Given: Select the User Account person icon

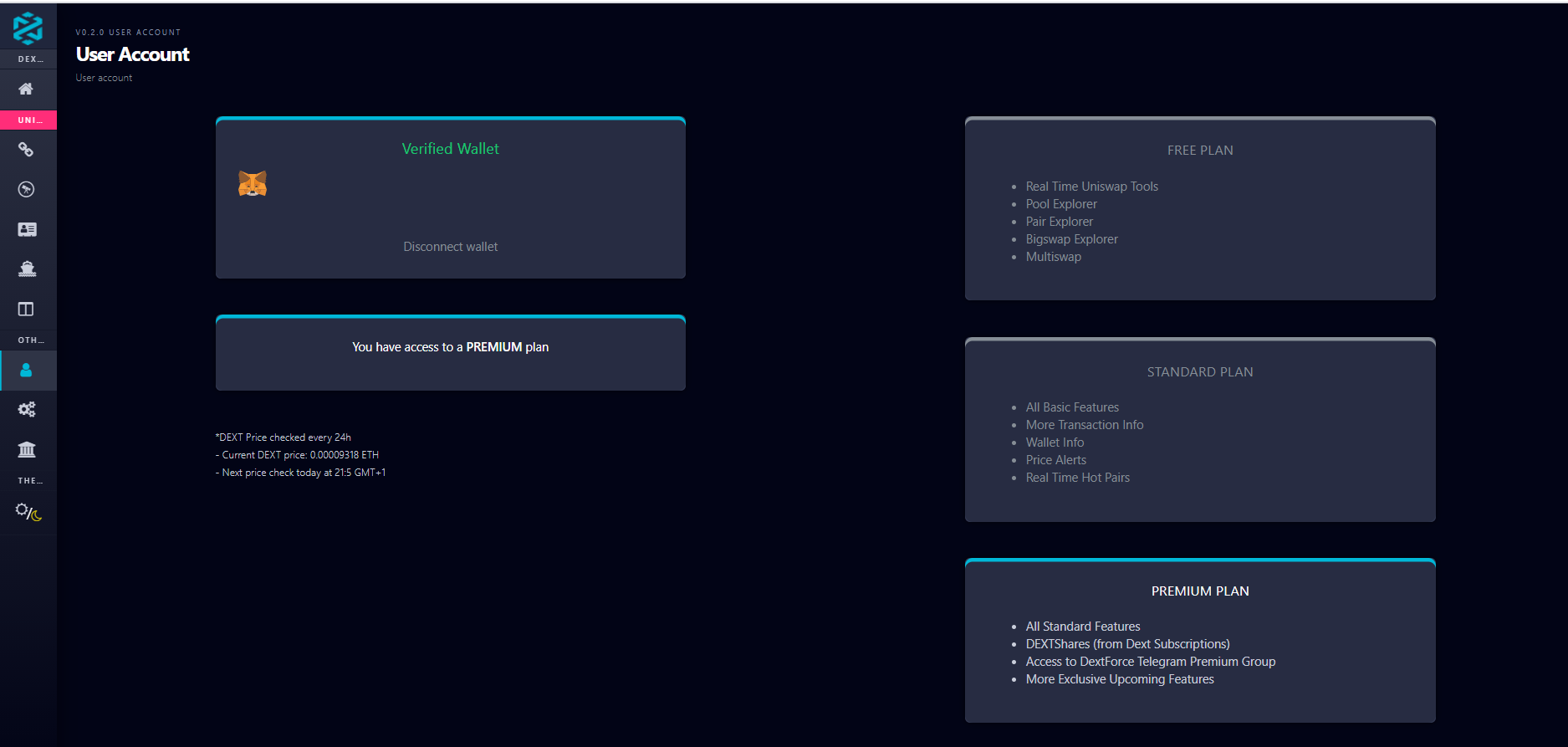Looking at the screenshot, I should [x=26, y=370].
